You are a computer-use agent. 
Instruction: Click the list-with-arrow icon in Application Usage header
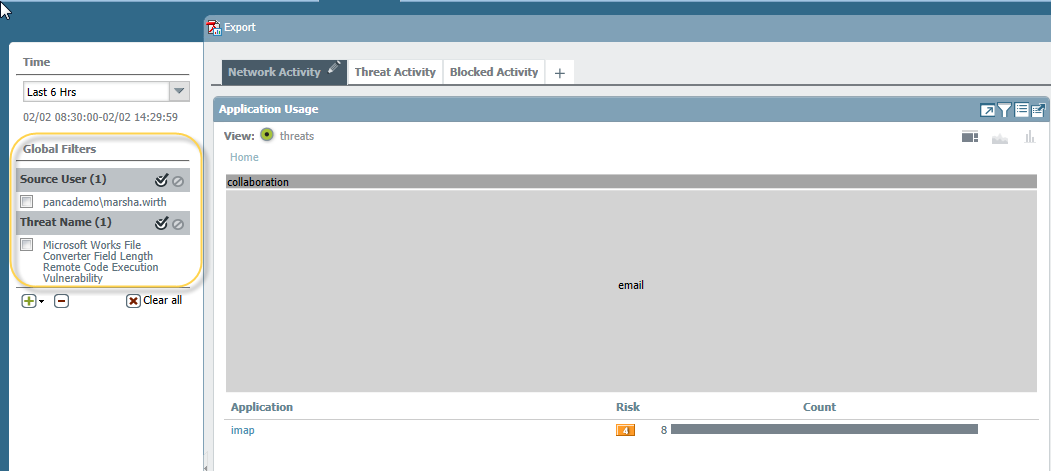click(x=1038, y=110)
